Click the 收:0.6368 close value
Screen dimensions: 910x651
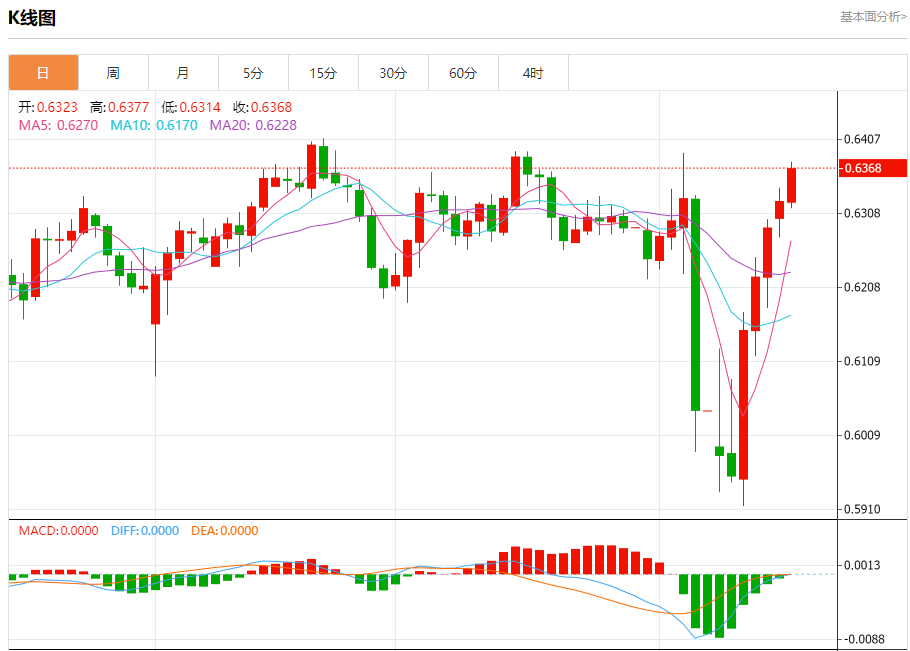pyautogui.click(x=262, y=107)
